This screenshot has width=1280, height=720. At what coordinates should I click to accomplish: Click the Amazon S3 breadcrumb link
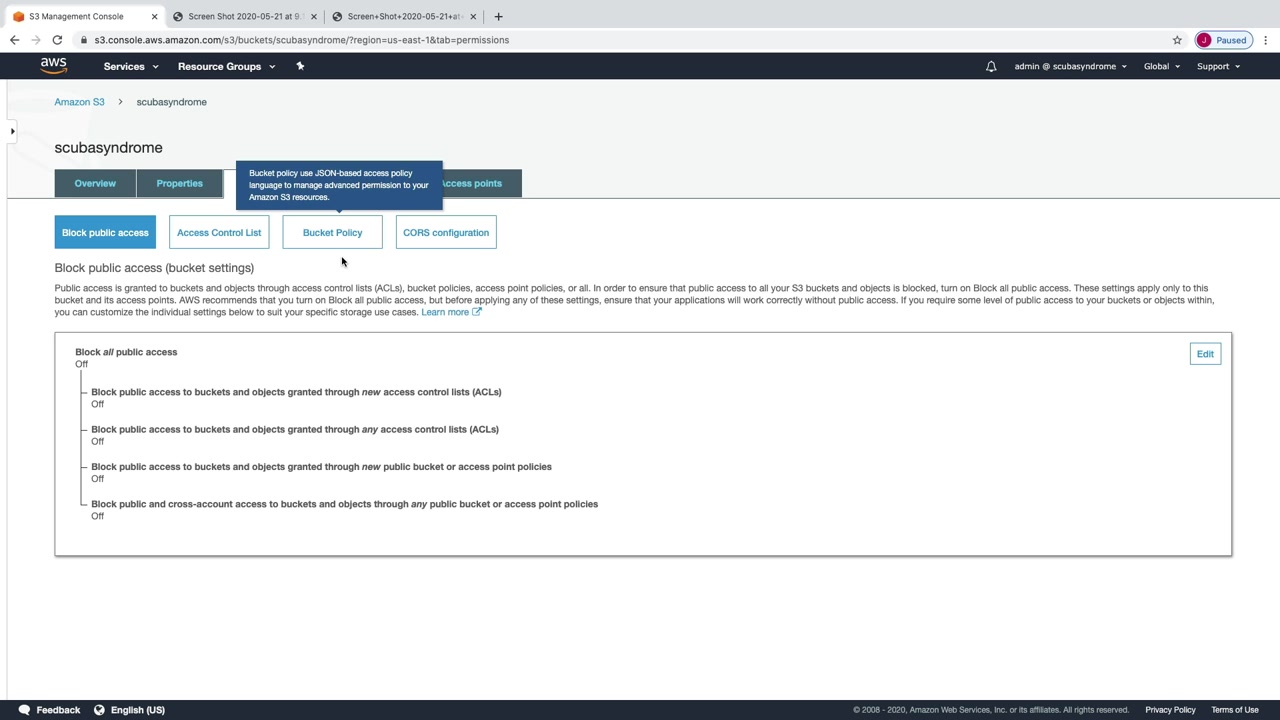click(x=79, y=102)
